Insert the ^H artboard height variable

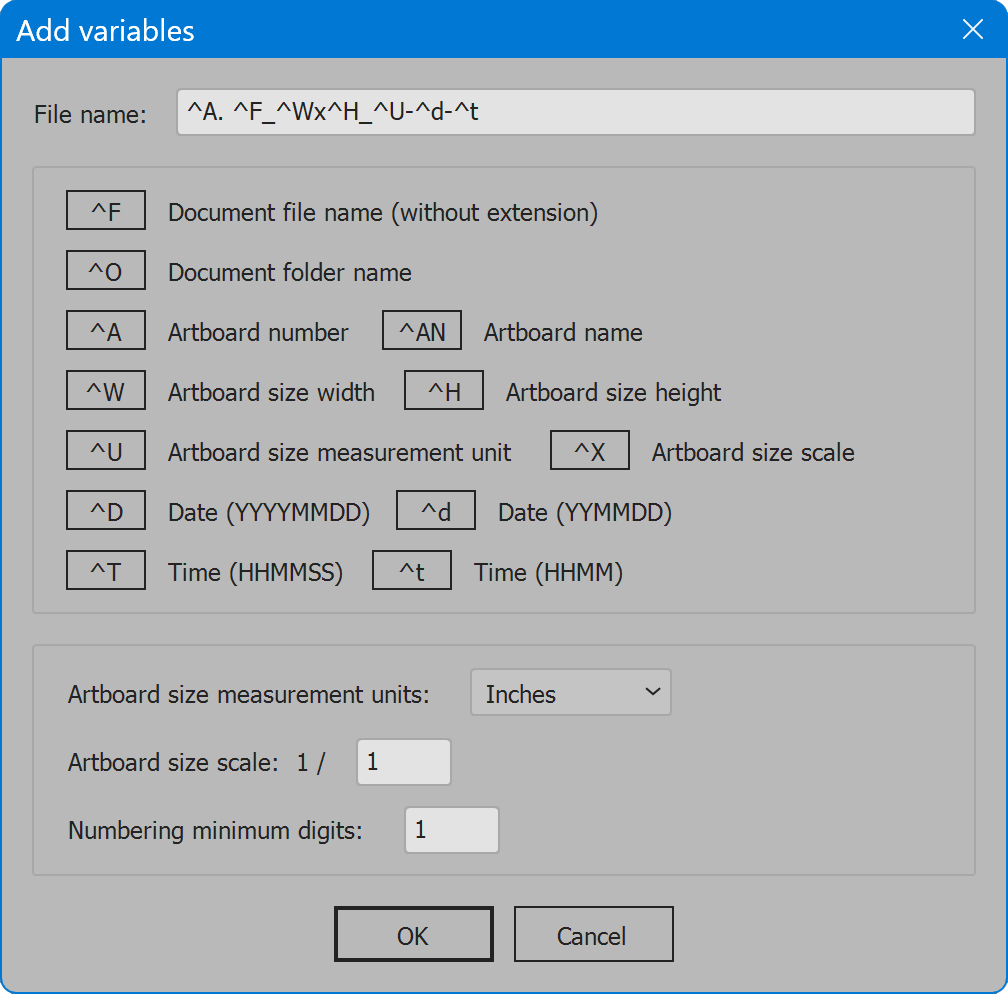tap(444, 392)
